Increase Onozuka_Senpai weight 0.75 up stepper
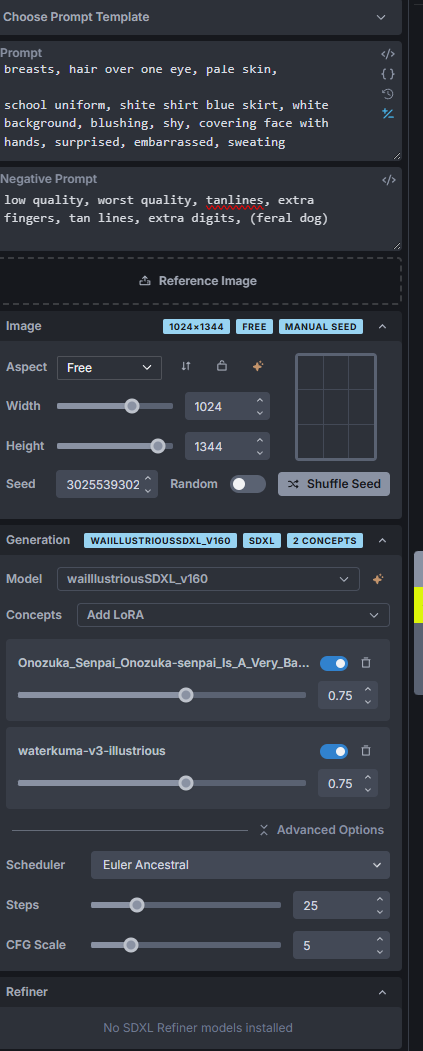The image size is (423, 1051). (x=367, y=689)
